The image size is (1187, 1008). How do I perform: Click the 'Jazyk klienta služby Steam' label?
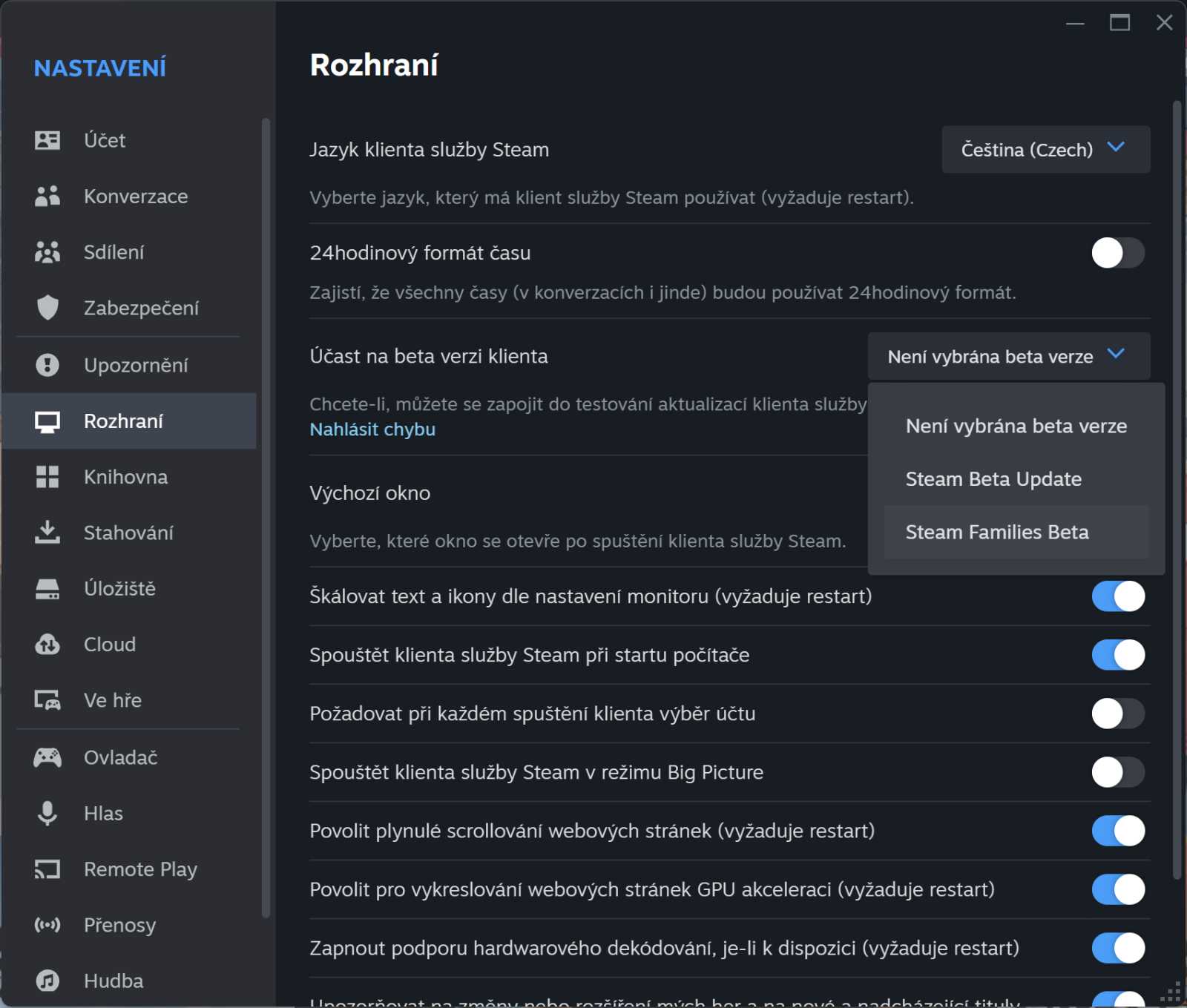pyautogui.click(x=430, y=150)
